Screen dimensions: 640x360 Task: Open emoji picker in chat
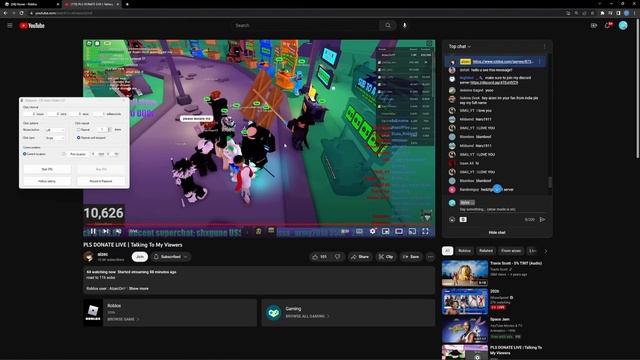click(452, 220)
